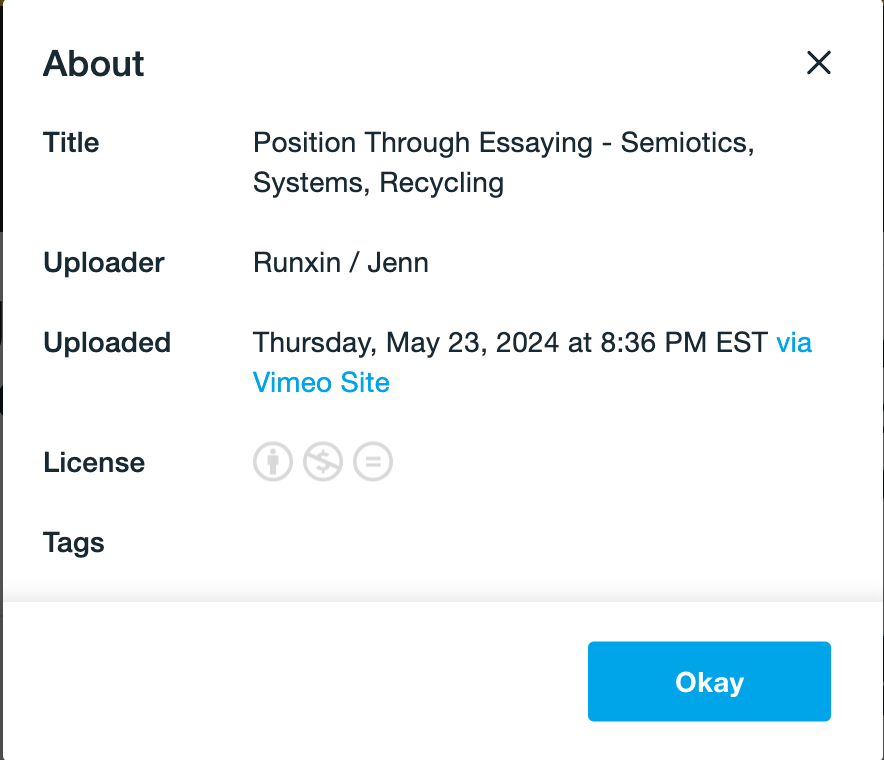Screen dimensions: 884x760
Task: Click the Uploader field label
Action: [x=104, y=263]
